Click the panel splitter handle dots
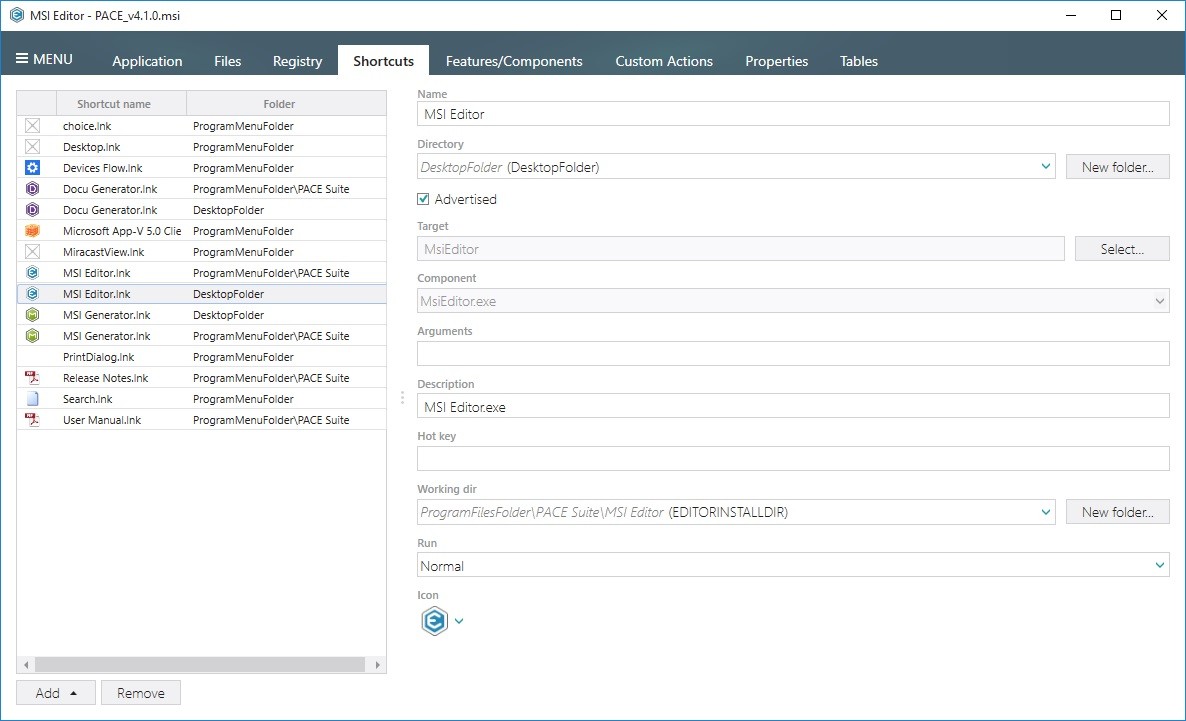This screenshot has width=1186, height=721. click(402, 397)
